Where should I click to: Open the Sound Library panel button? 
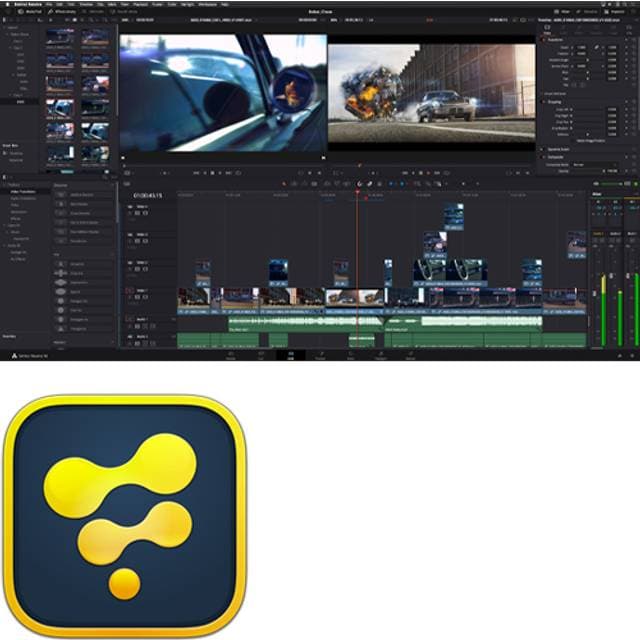point(124,11)
